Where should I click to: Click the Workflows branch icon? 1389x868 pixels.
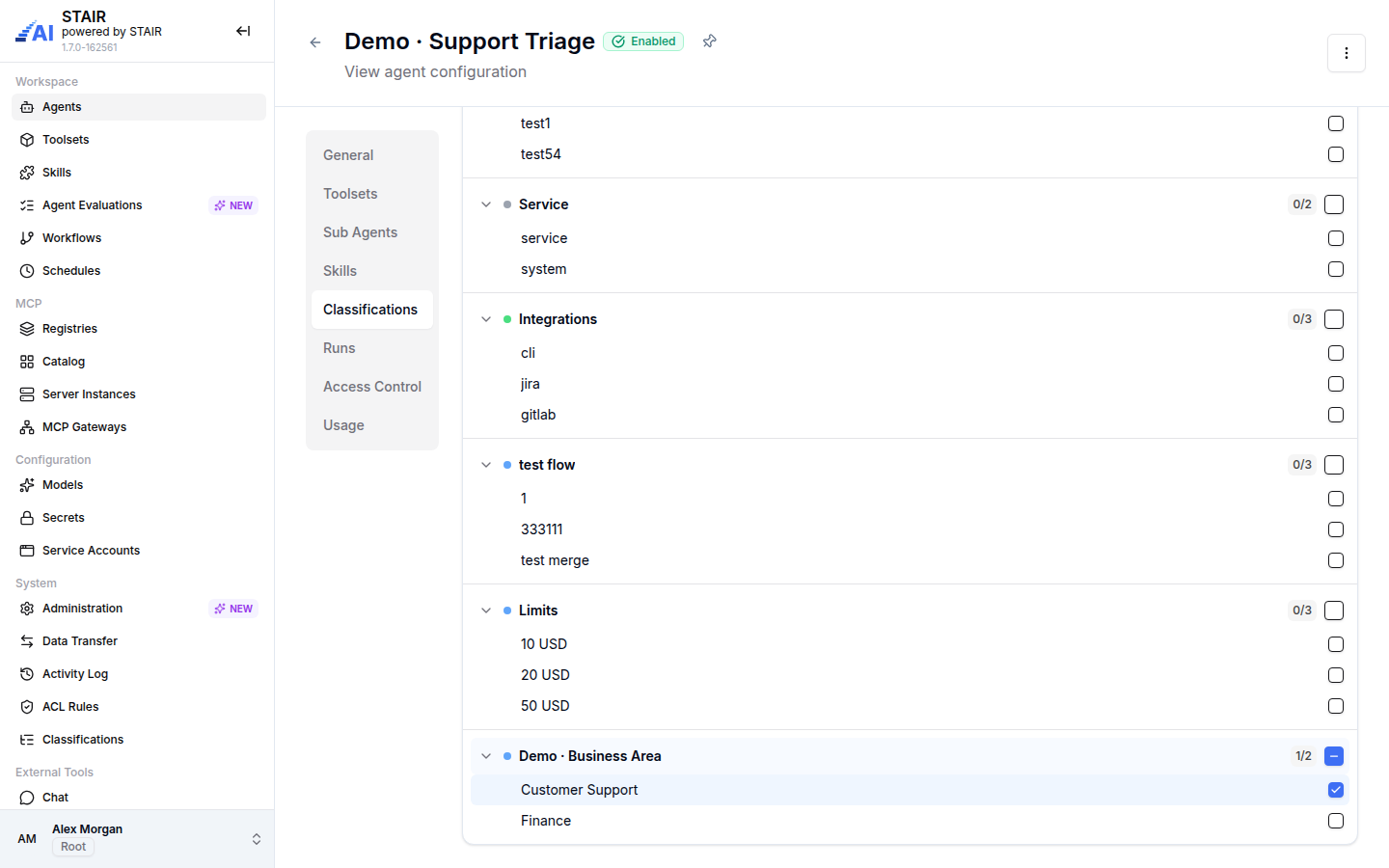[27, 238]
